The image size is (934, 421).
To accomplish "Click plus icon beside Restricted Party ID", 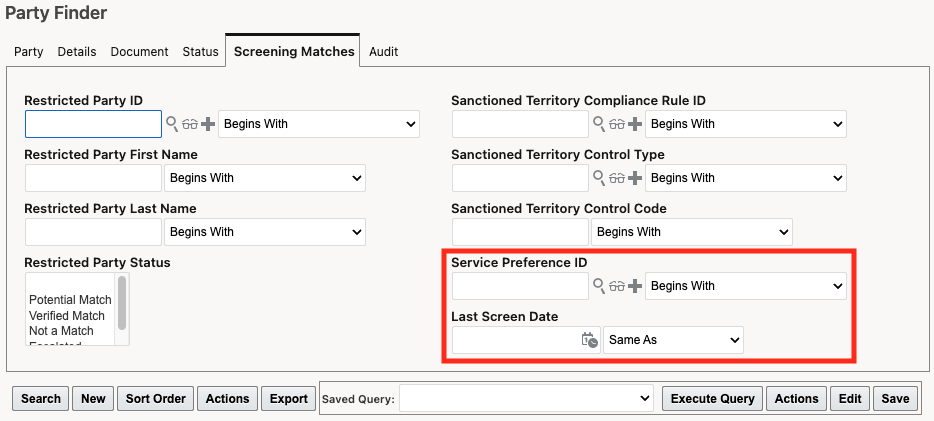I will [x=208, y=124].
